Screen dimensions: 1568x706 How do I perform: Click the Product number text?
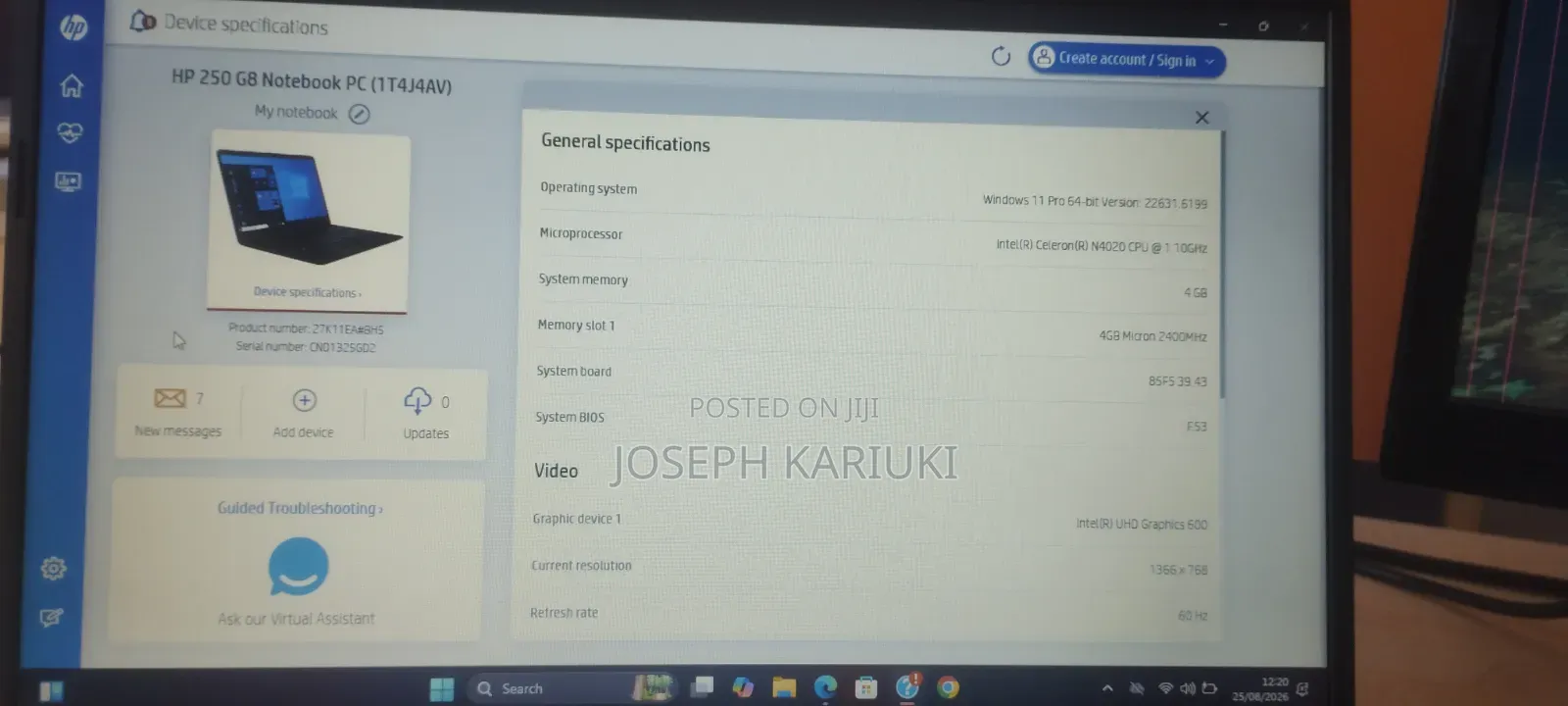tap(306, 329)
